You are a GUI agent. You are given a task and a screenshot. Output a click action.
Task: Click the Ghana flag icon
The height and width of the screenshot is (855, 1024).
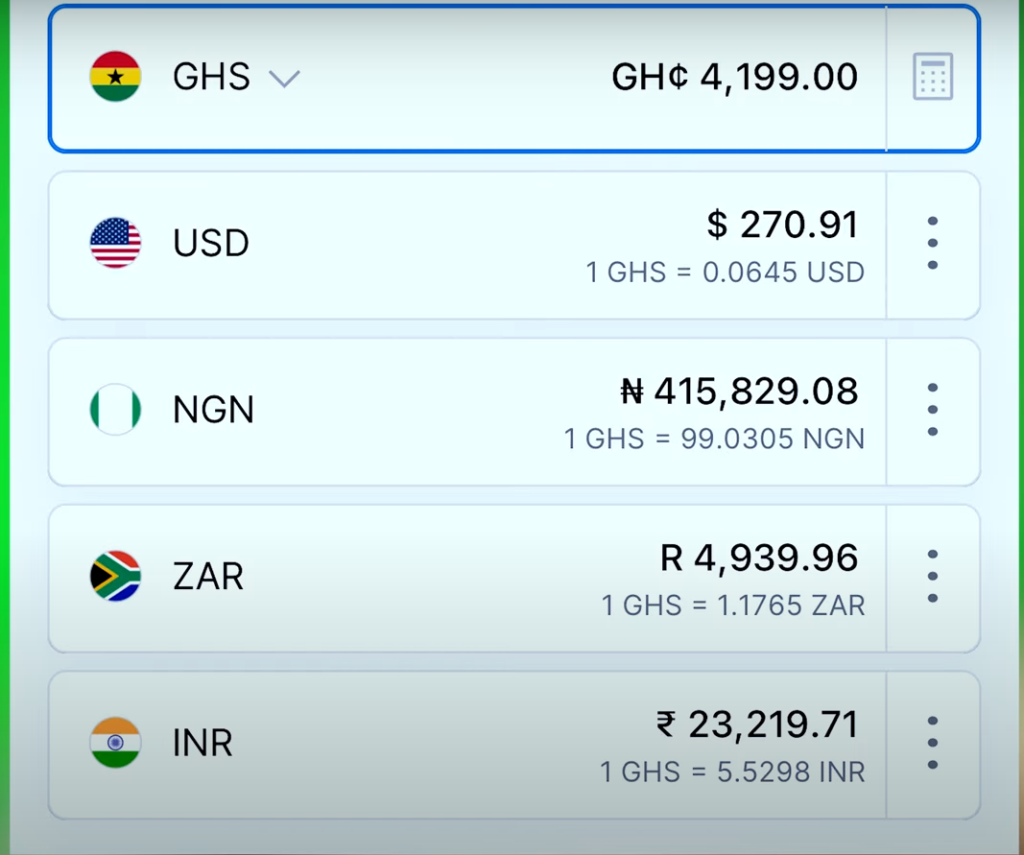(116, 76)
